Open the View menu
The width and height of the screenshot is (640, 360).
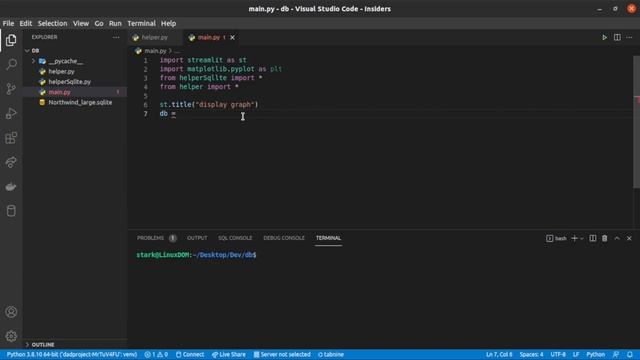[x=81, y=23]
